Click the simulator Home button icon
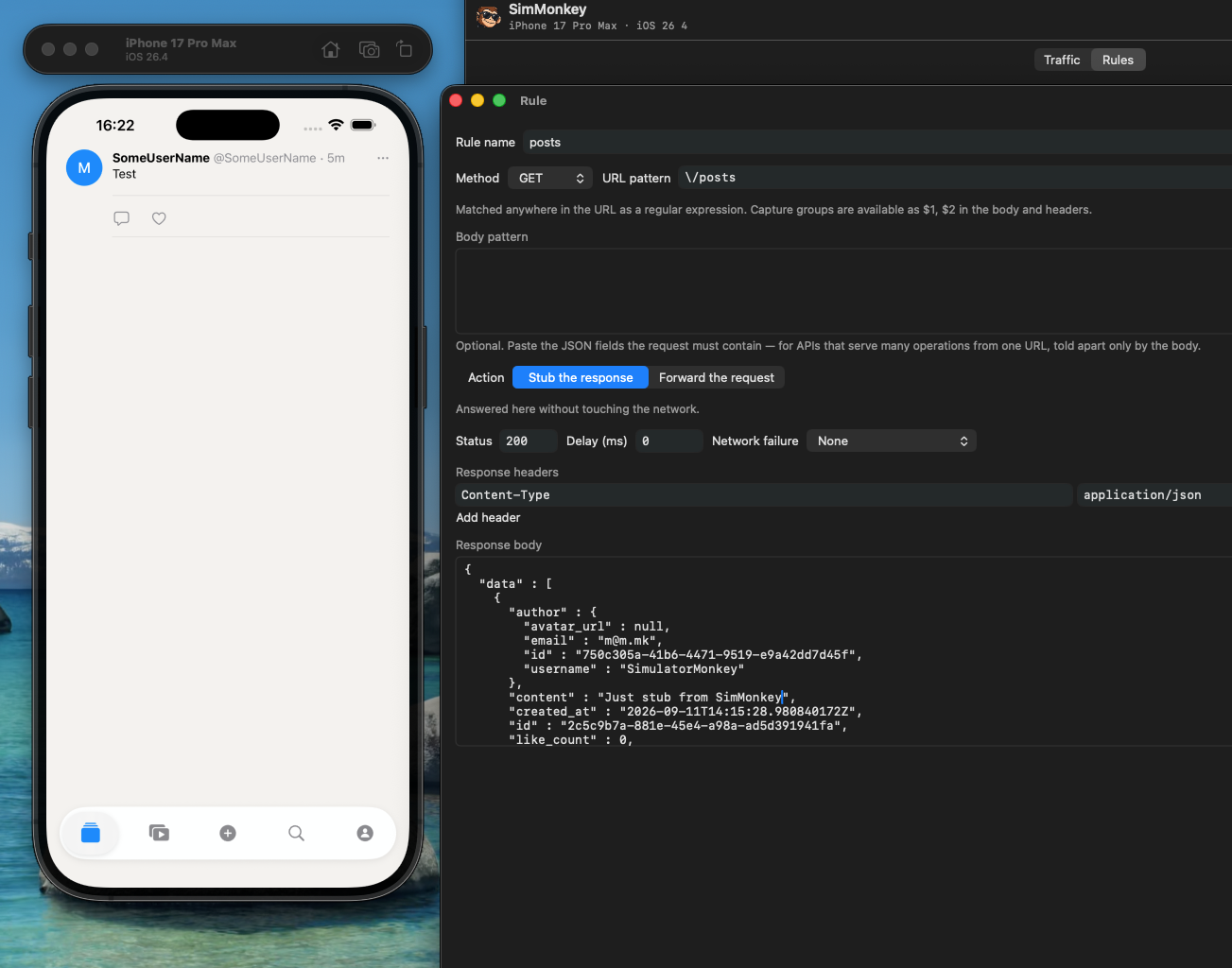The height and width of the screenshot is (968, 1232). 330,49
